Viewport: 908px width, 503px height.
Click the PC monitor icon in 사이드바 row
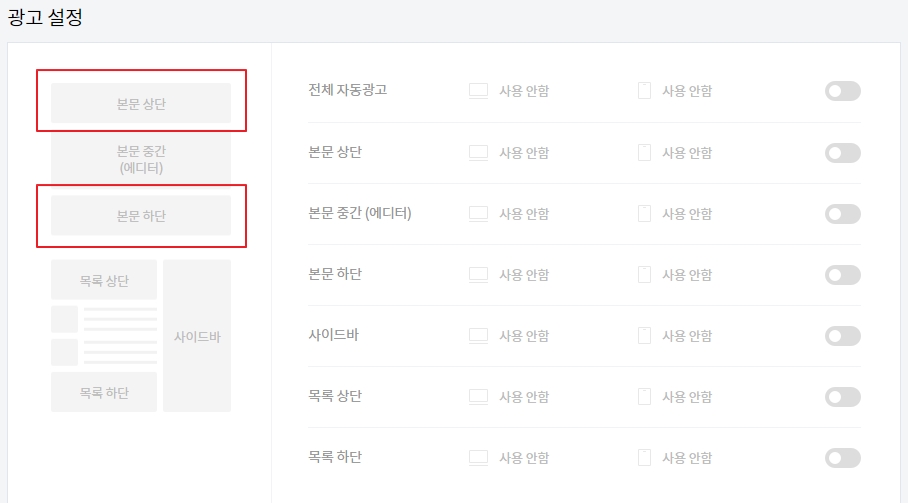coord(478,336)
